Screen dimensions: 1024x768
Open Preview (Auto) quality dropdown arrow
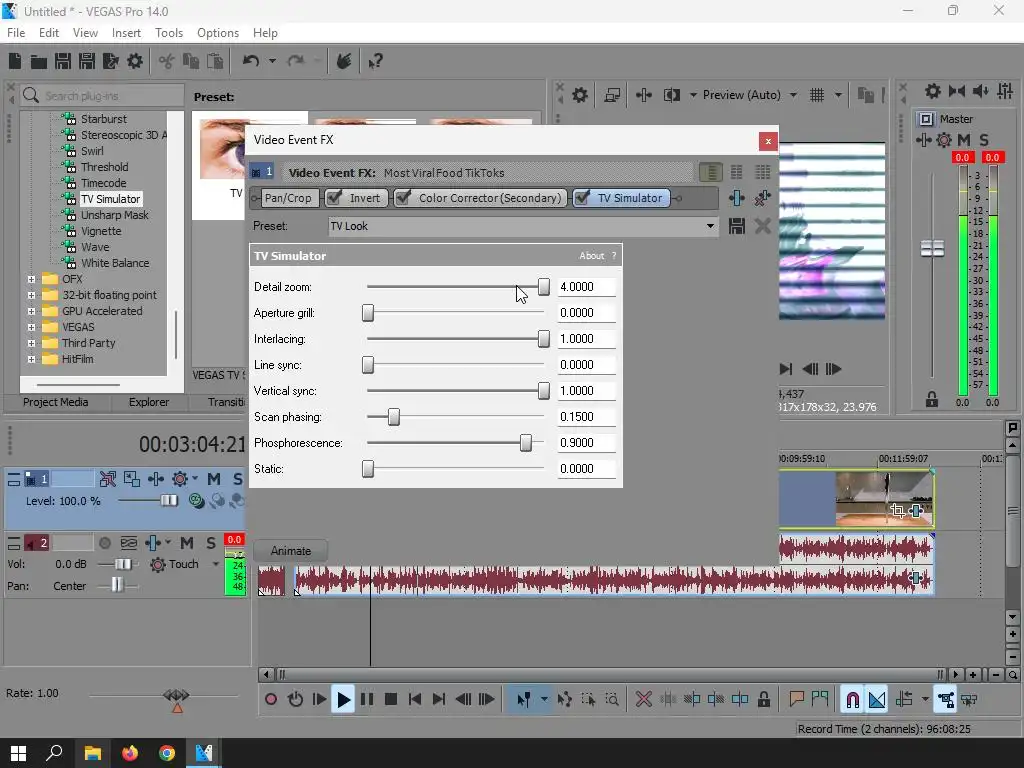(x=793, y=95)
